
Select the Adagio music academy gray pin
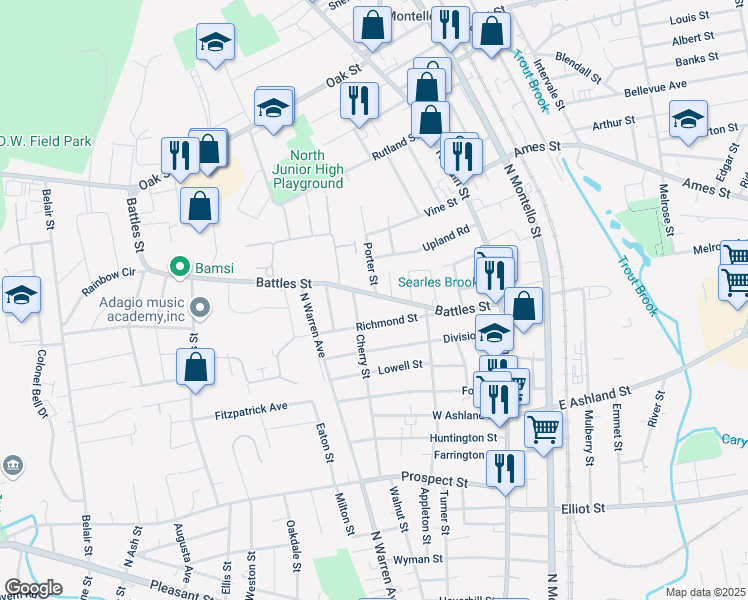coord(200,307)
